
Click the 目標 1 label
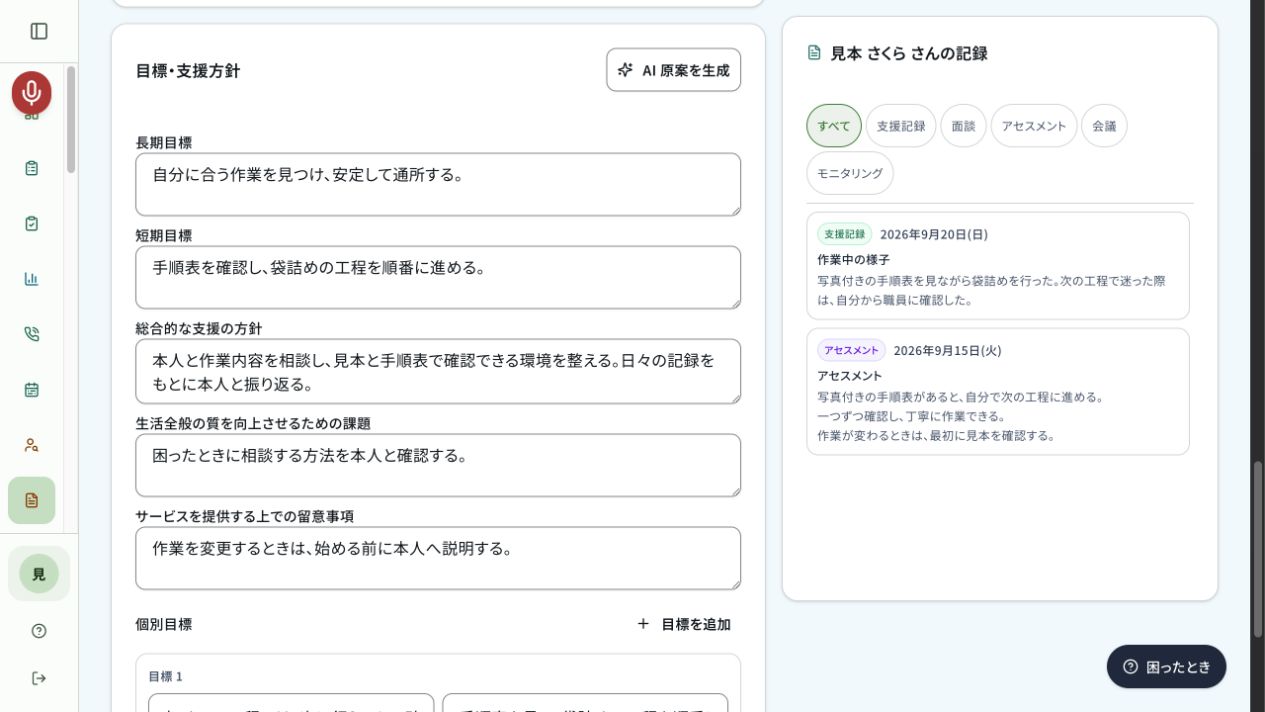pos(166,676)
